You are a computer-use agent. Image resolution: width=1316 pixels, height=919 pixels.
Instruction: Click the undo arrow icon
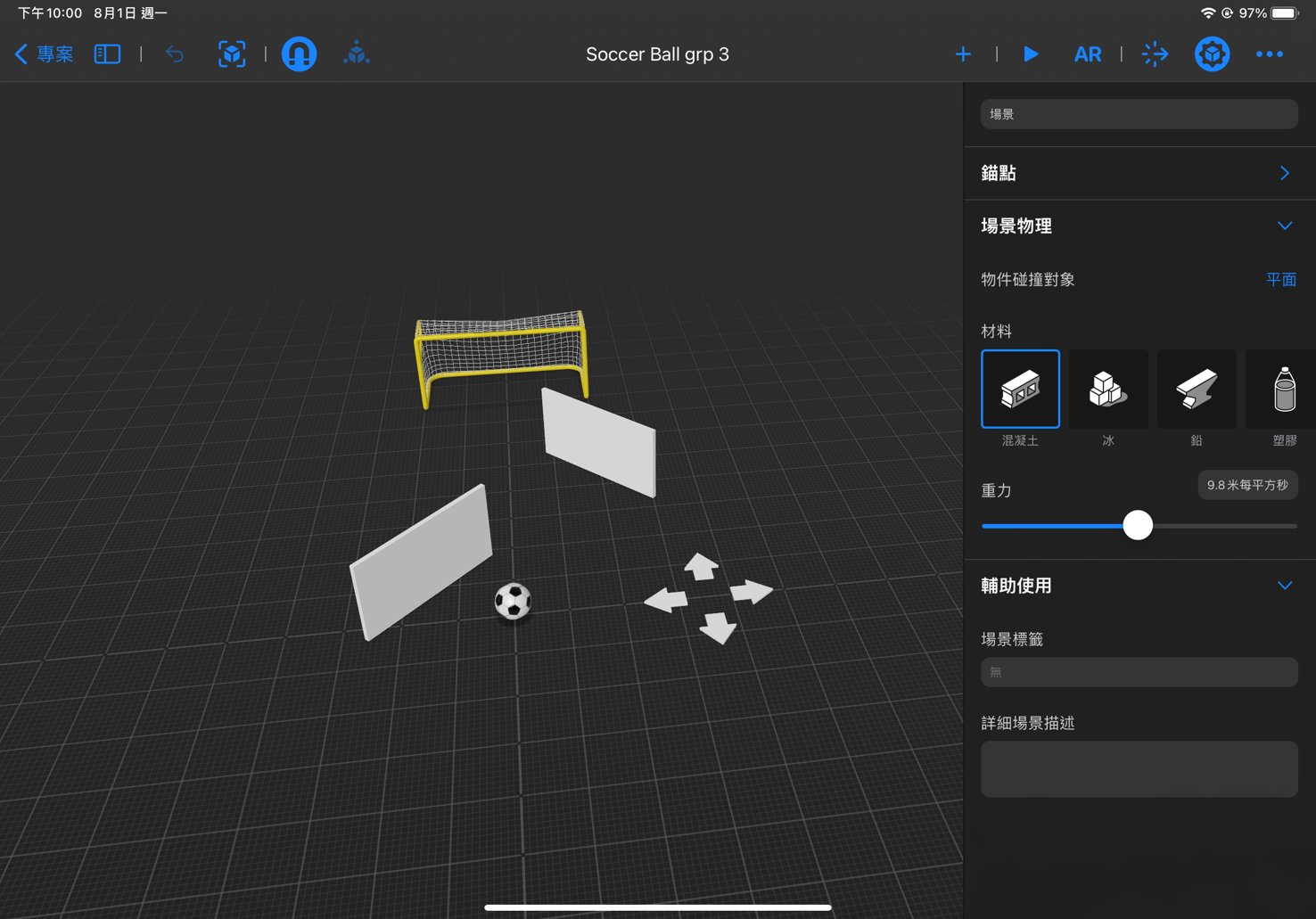tap(175, 54)
